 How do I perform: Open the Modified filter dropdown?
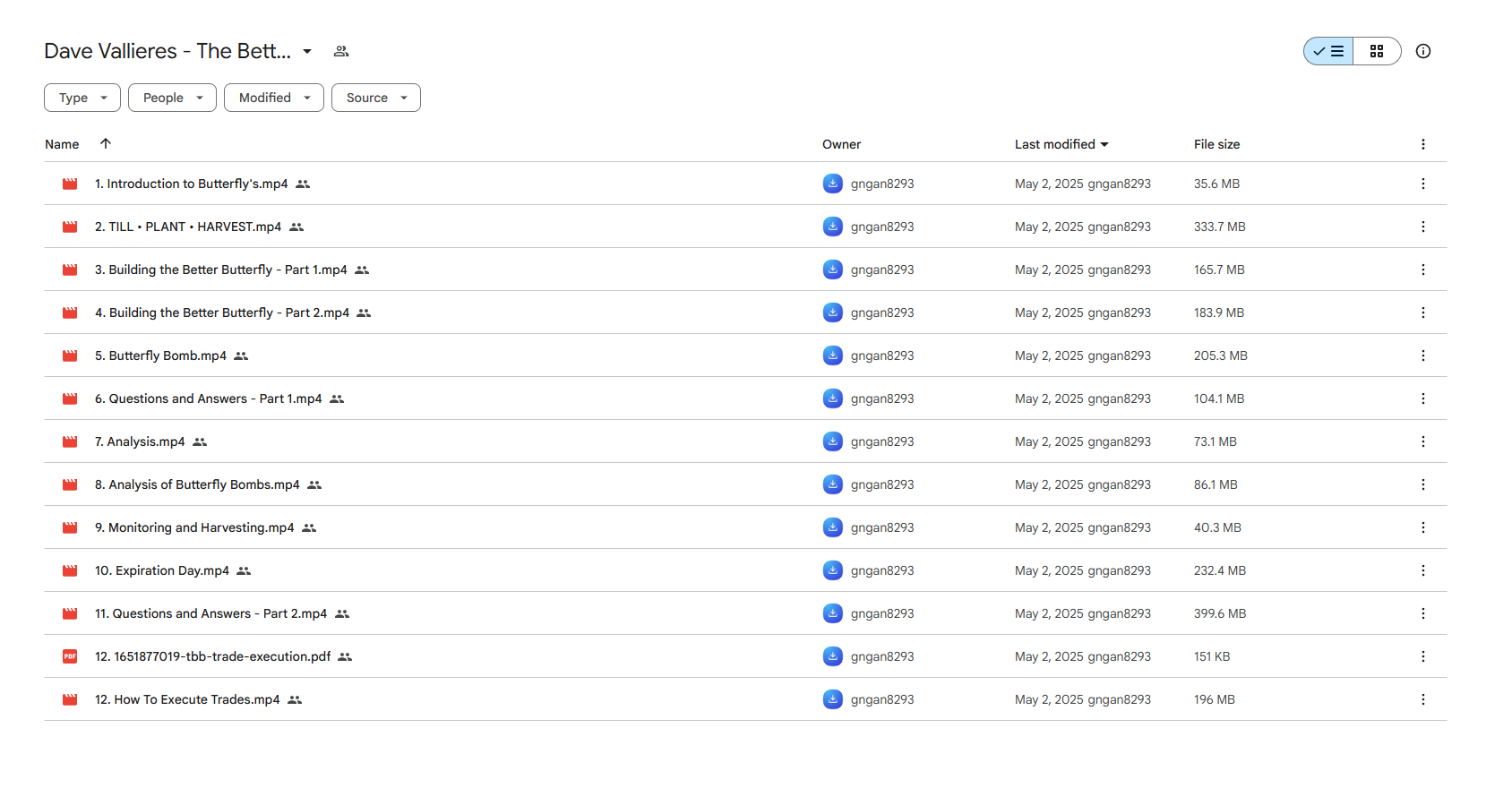[x=274, y=98]
